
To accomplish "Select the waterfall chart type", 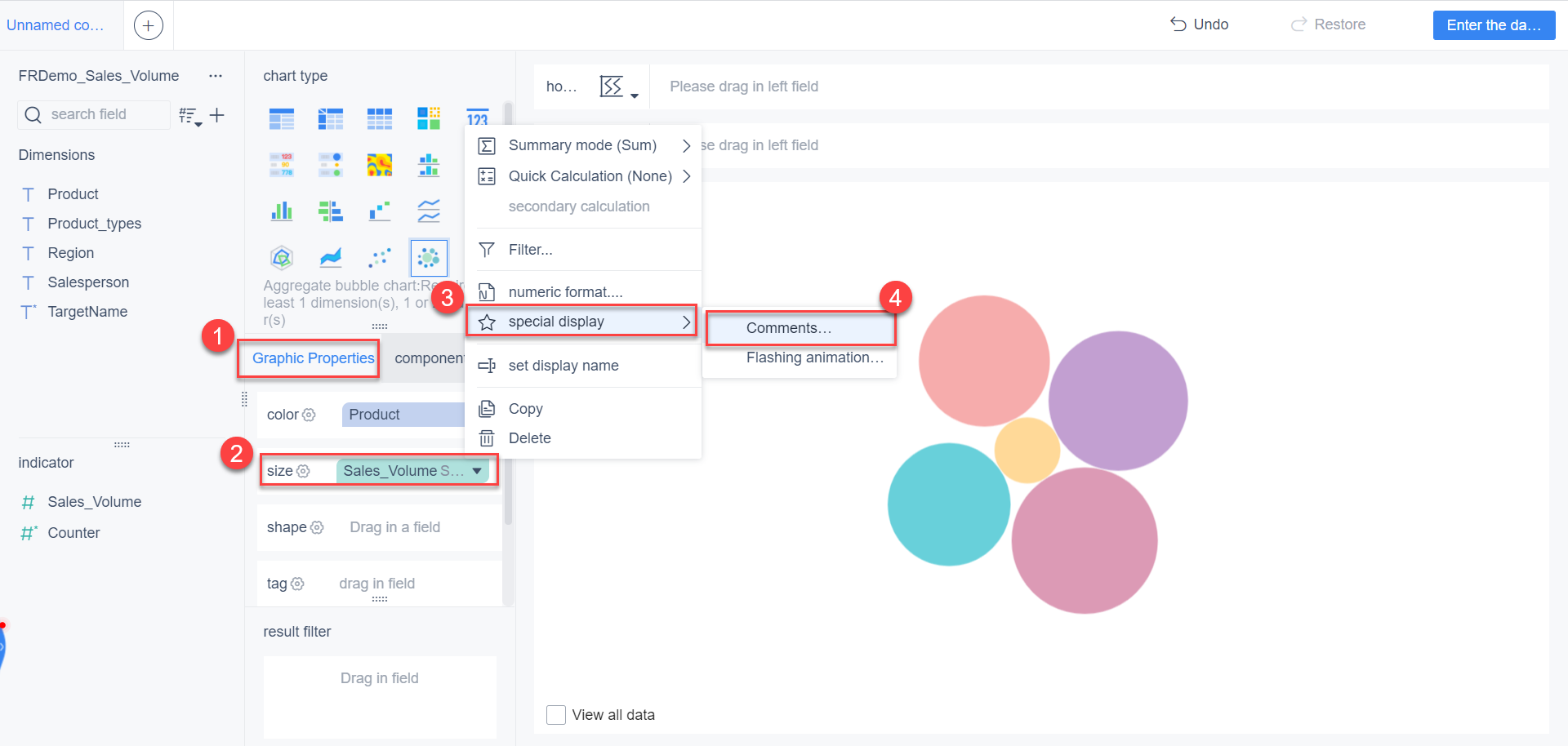I will 380,211.
